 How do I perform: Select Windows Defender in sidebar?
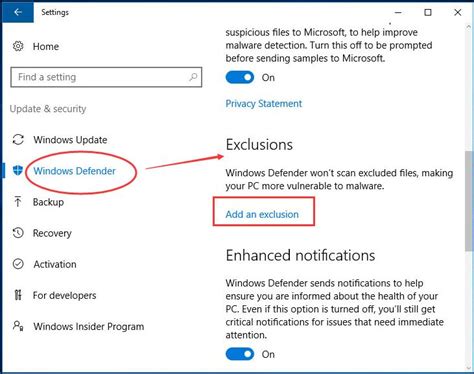tap(74, 171)
